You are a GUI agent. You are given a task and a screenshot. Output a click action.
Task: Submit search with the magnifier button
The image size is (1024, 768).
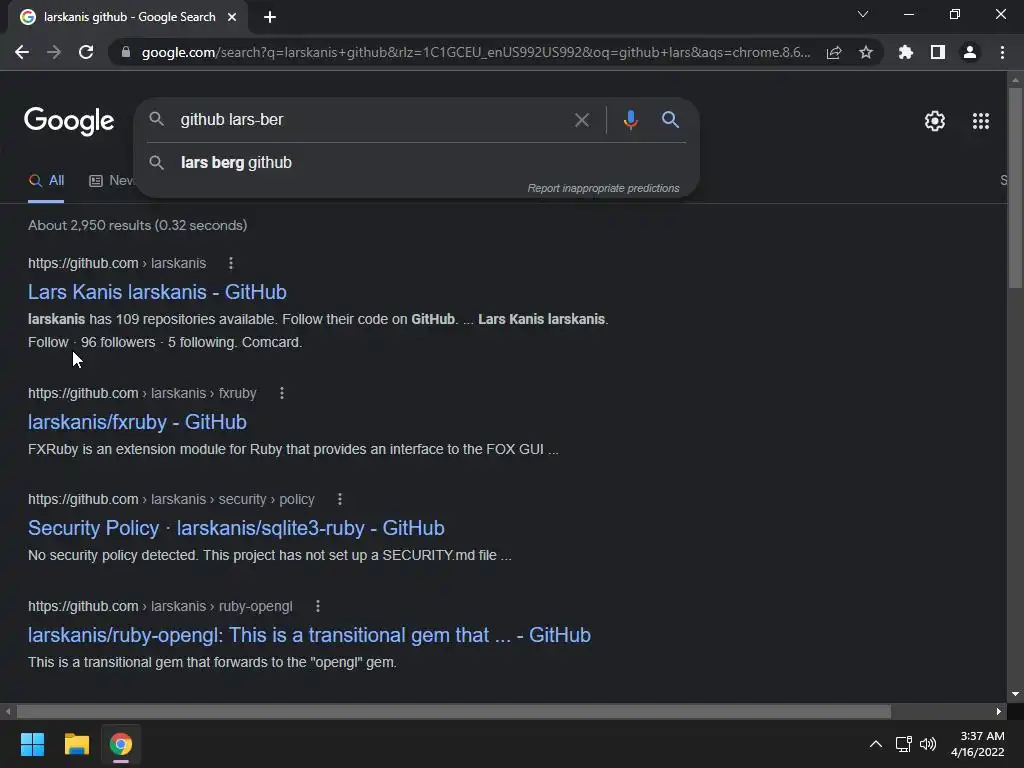point(670,120)
